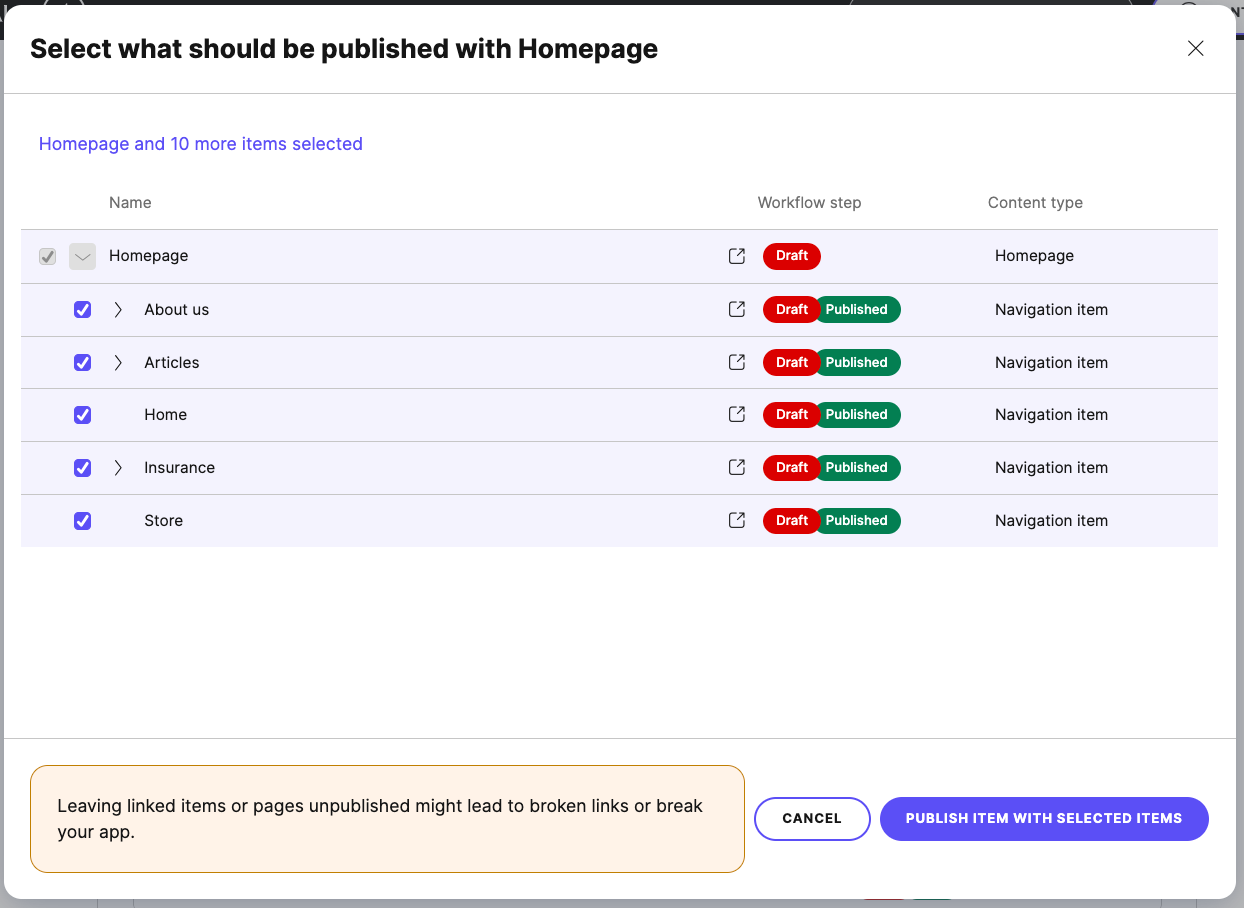
Task: Click the Published badge for About us
Action: coord(858,309)
